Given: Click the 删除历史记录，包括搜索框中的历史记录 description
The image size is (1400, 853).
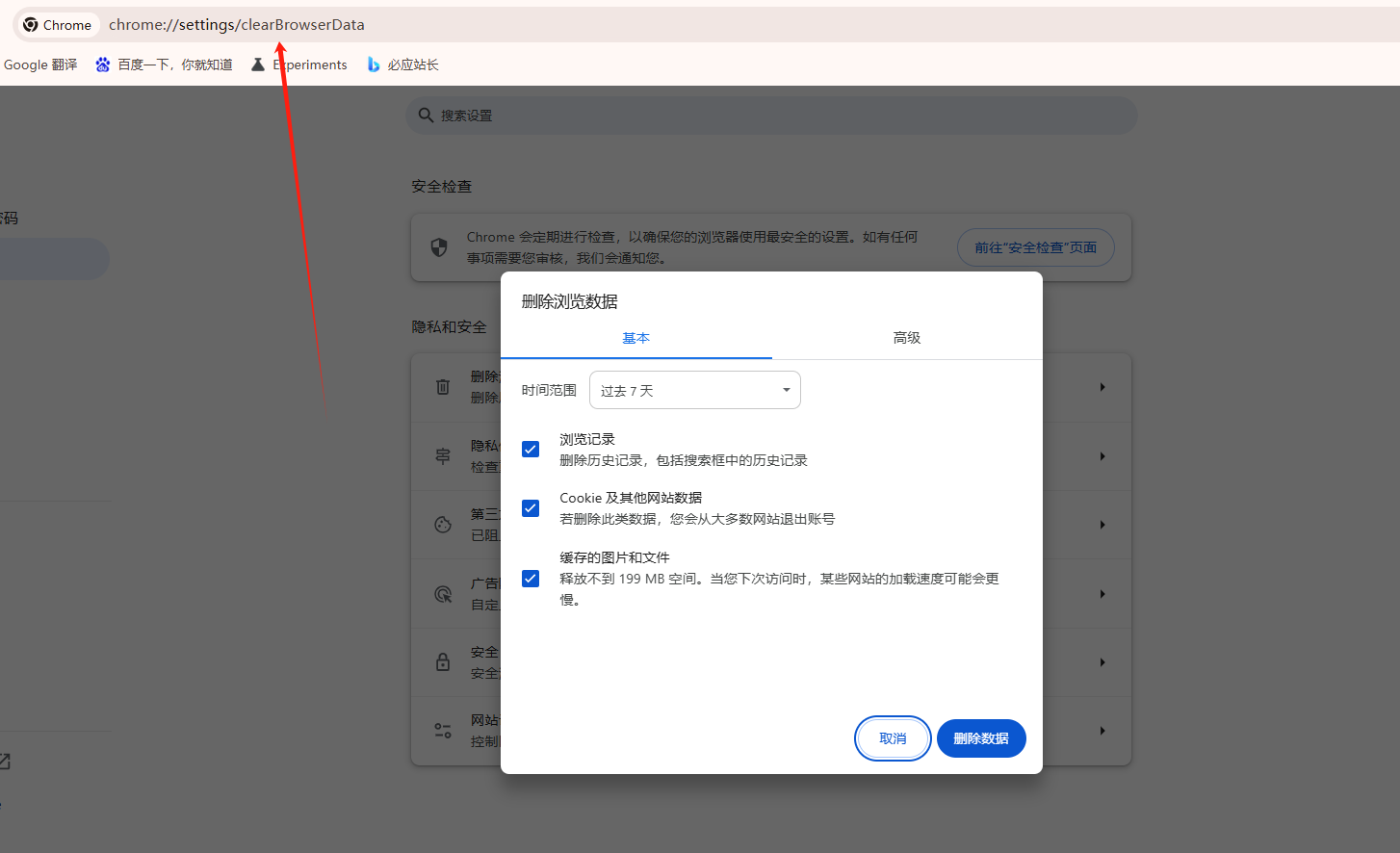Looking at the screenshot, I should click(x=683, y=460).
